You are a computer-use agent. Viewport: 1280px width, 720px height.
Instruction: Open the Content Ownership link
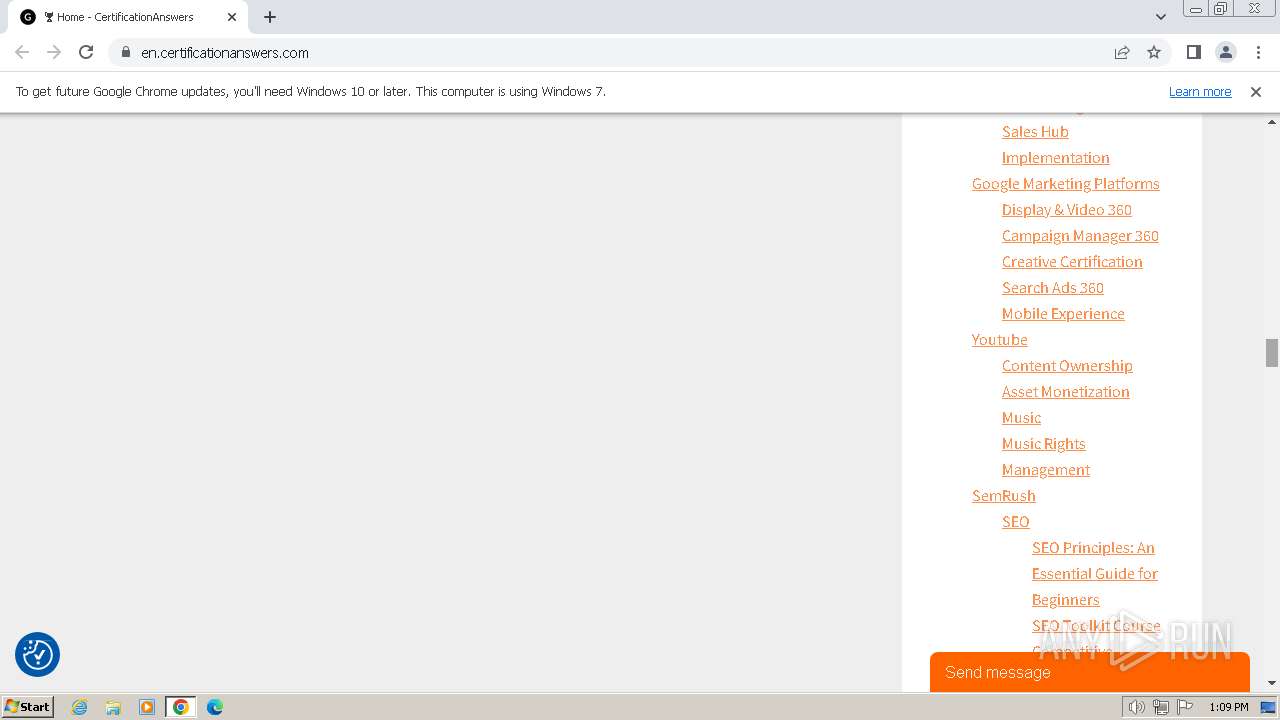[x=1067, y=366]
